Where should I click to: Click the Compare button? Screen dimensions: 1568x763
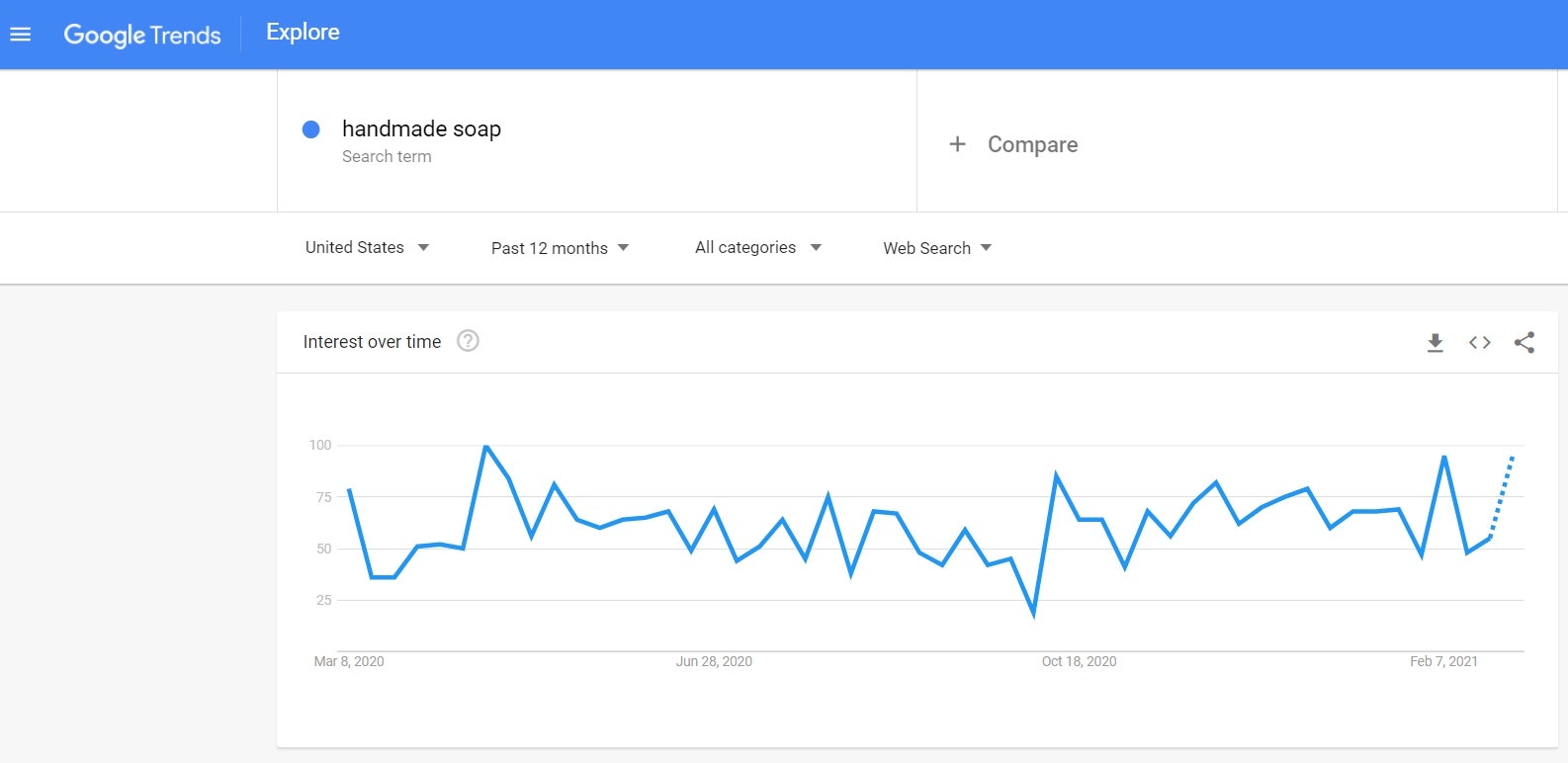1032,144
